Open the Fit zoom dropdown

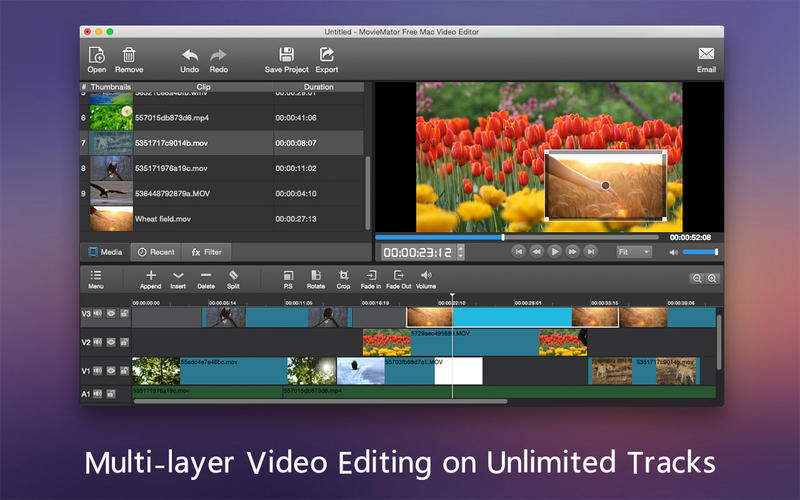tap(634, 252)
